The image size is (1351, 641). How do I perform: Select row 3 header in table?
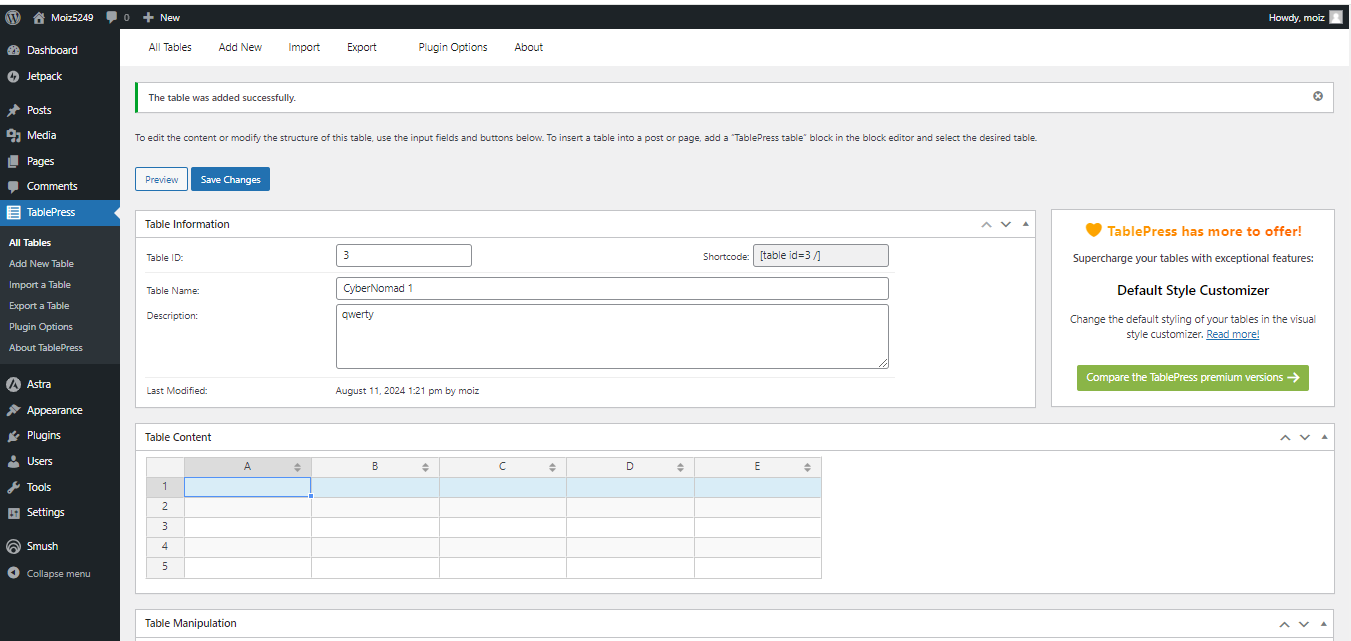tap(165, 527)
